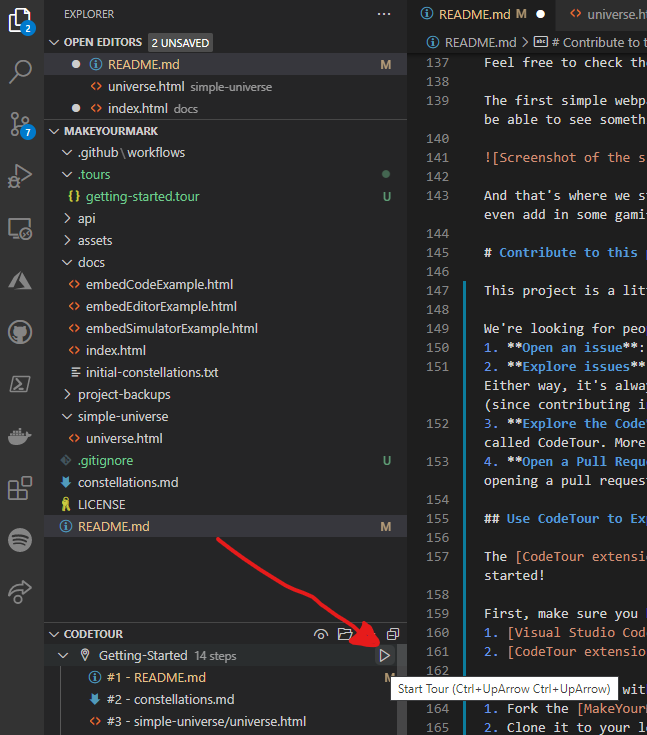Click the CodeTour extension link on line 161

[577, 652]
